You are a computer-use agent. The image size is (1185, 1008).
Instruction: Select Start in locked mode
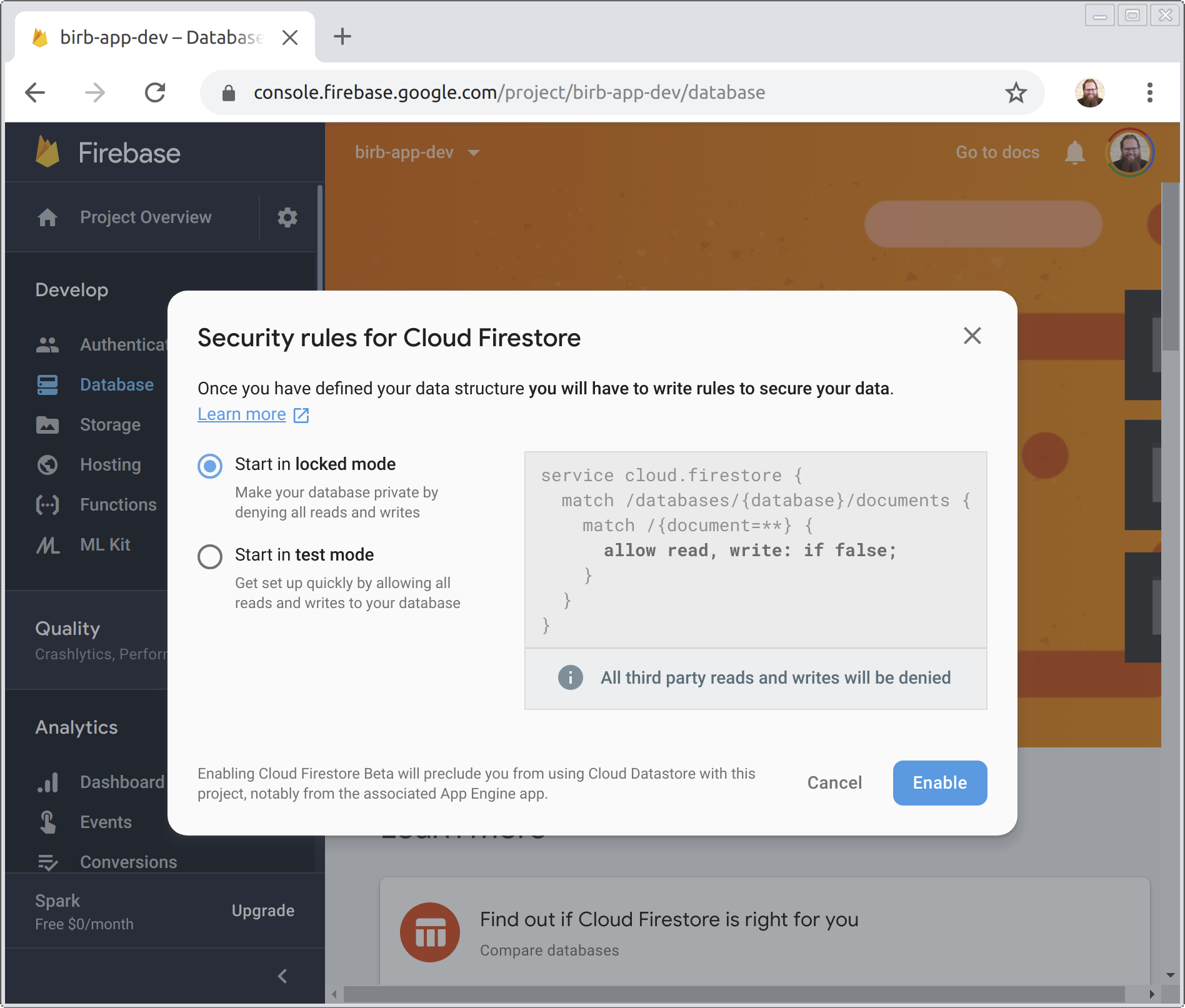210,466
